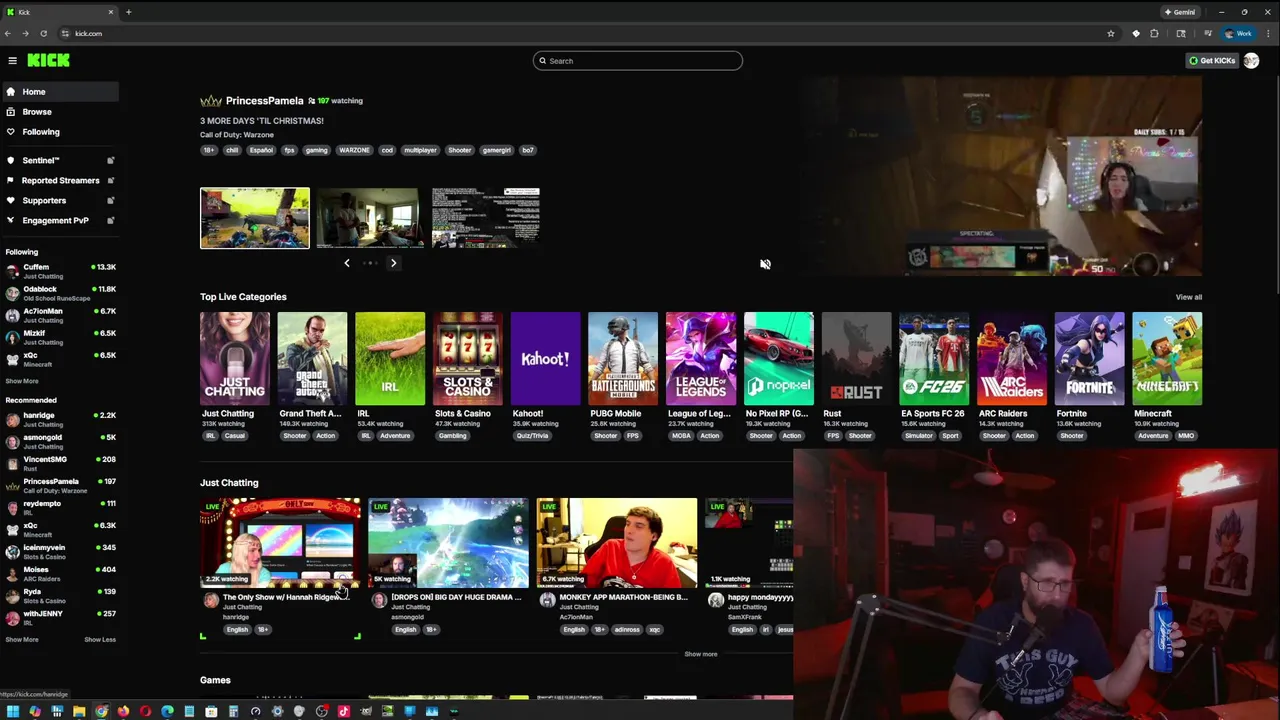This screenshot has height=720, width=1280.
Task: Click the WARZONE tag under featured stream
Action: click(x=354, y=150)
